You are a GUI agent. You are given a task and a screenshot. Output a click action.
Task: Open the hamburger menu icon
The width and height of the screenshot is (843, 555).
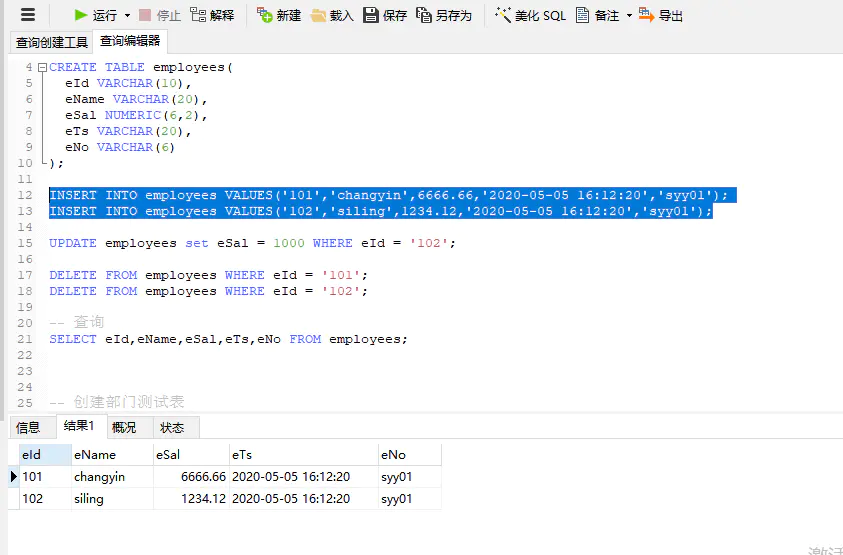(x=28, y=15)
